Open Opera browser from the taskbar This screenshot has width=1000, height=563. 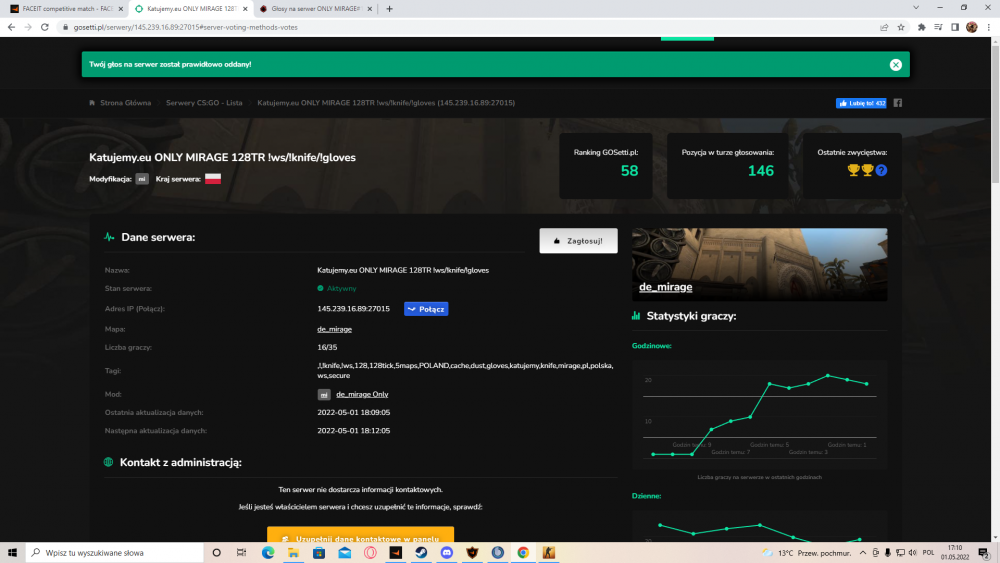370,553
